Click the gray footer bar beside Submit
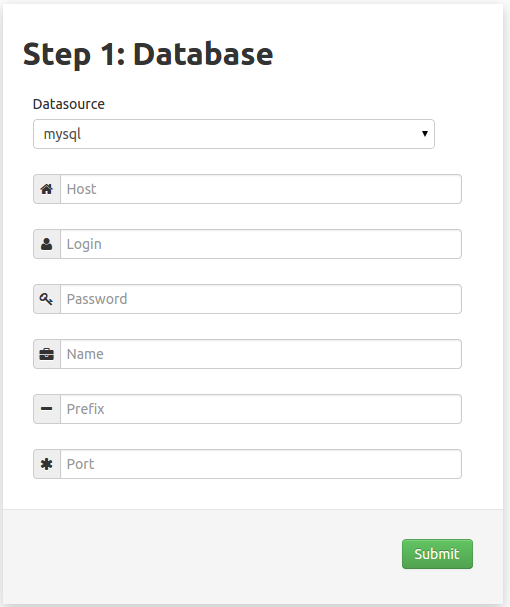 201,556
